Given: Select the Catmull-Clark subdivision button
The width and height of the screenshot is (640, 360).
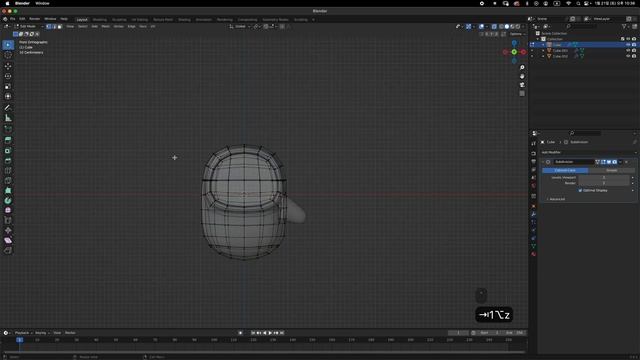Looking at the screenshot, I should 565,170.
